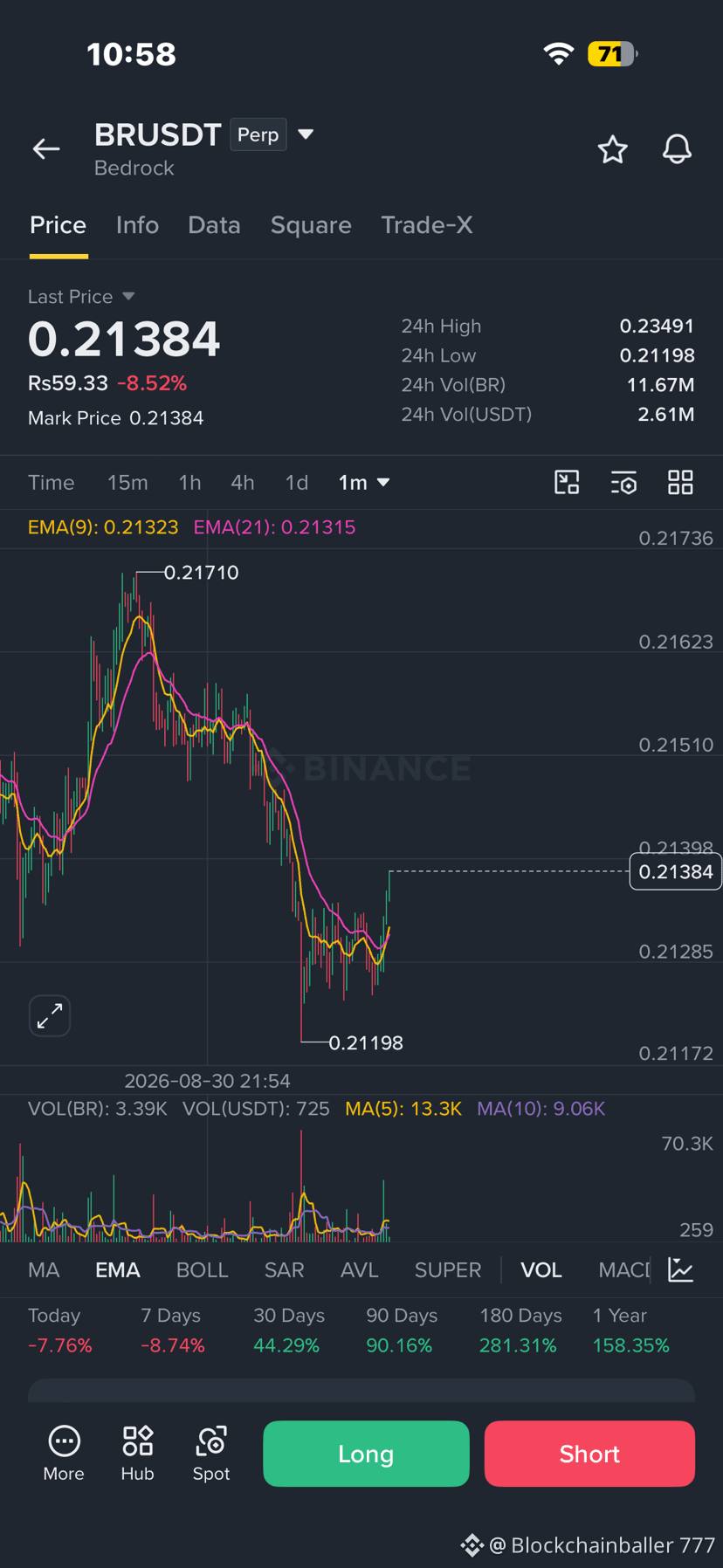Toggle the AVL indicator

(x=359, y=1270)
